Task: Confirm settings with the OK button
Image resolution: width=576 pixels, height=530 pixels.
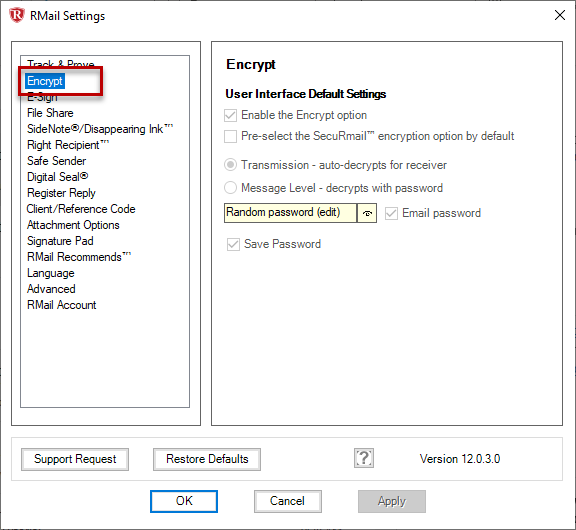Action: click(184, 501)
